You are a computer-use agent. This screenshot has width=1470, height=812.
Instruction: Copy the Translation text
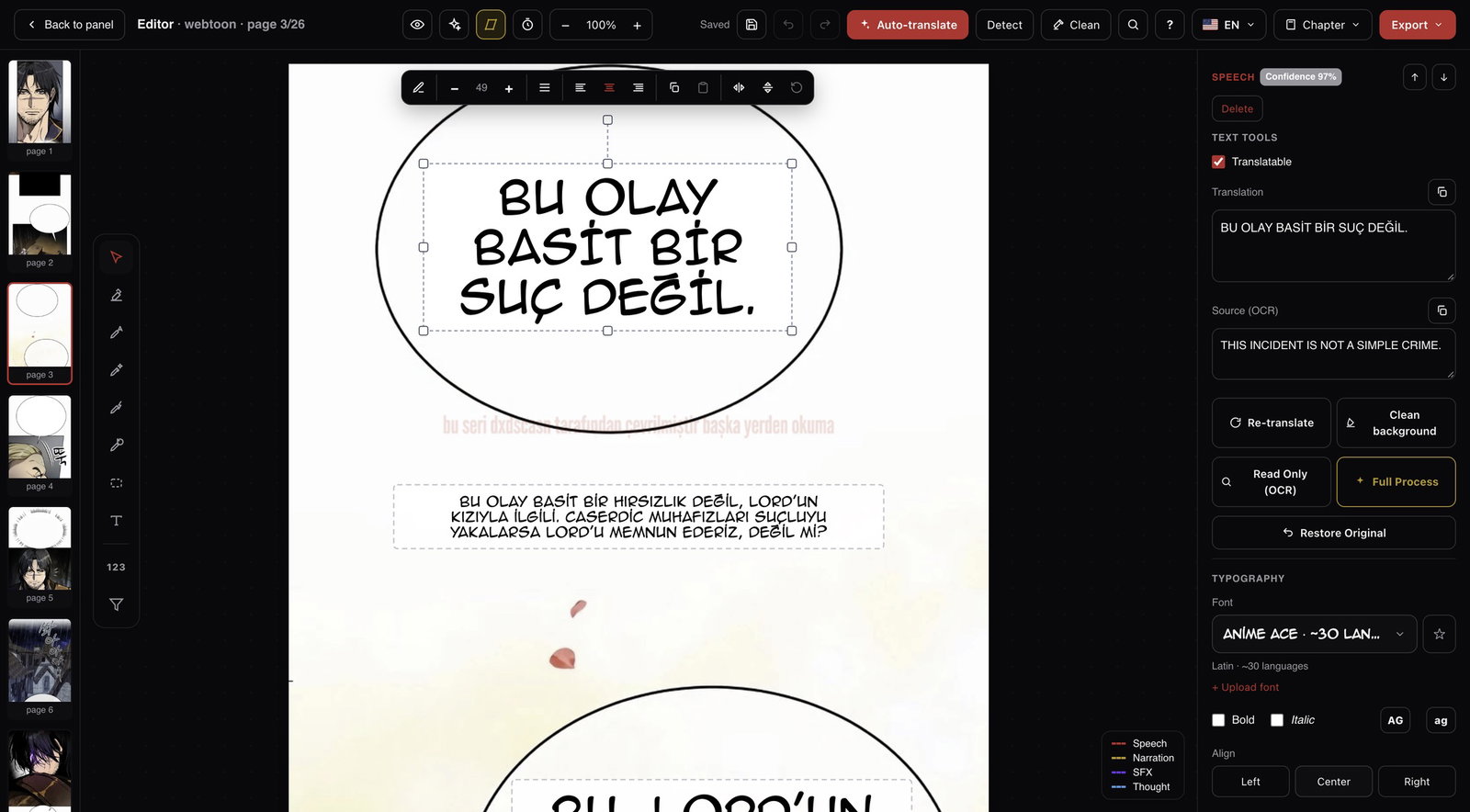[x=1442, y=192]
